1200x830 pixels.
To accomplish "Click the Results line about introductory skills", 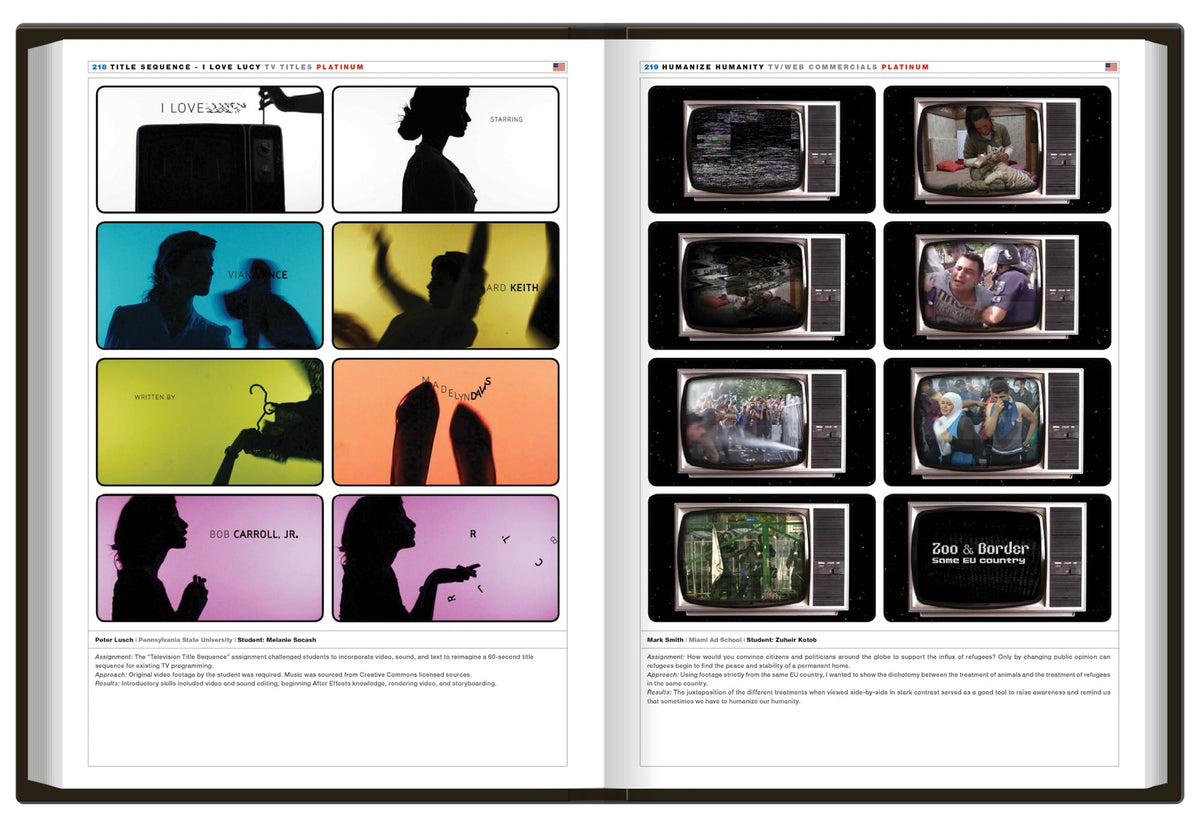I will pos(295,683).
